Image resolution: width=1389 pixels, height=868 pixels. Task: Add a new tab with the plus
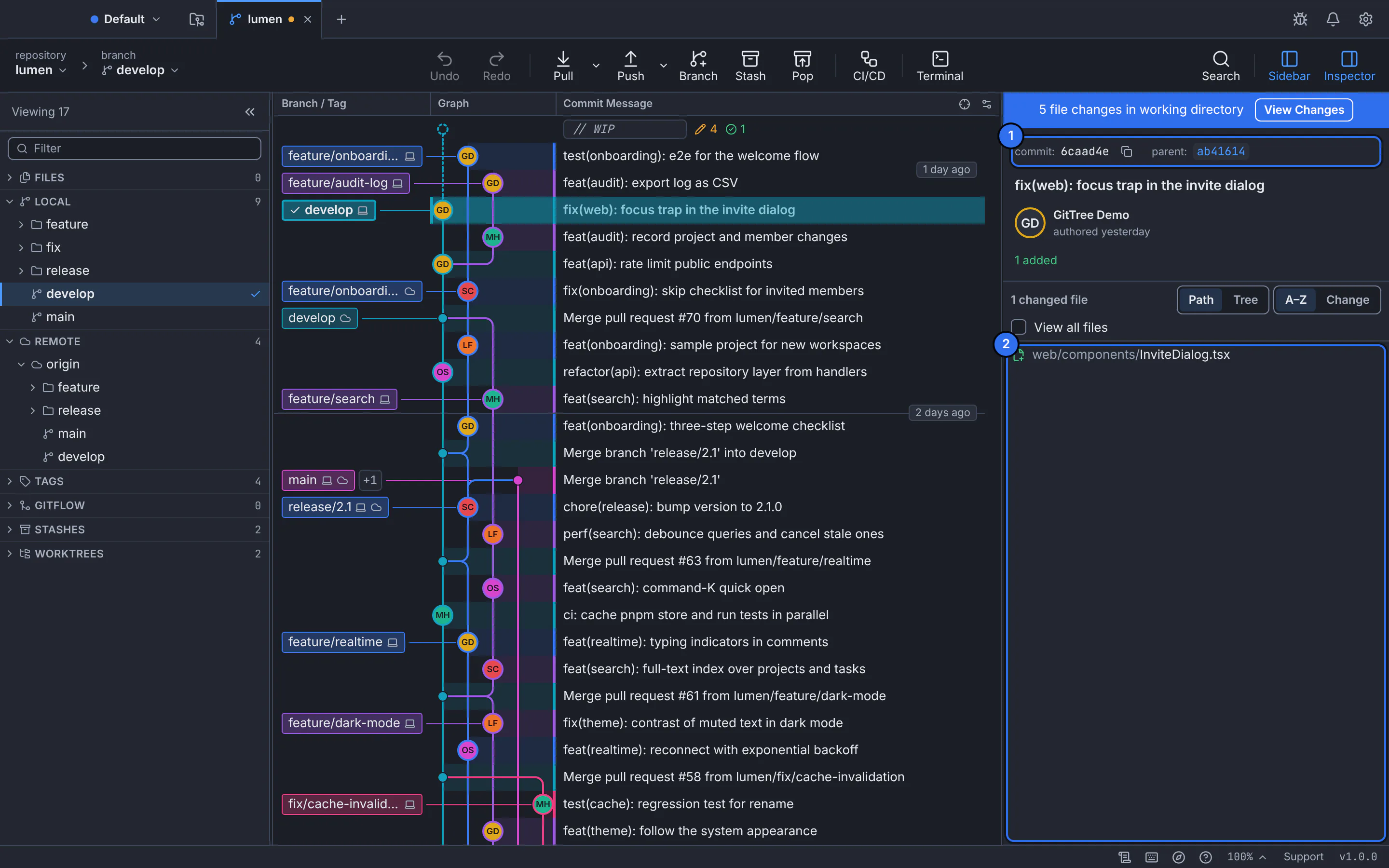pos(341,19)
